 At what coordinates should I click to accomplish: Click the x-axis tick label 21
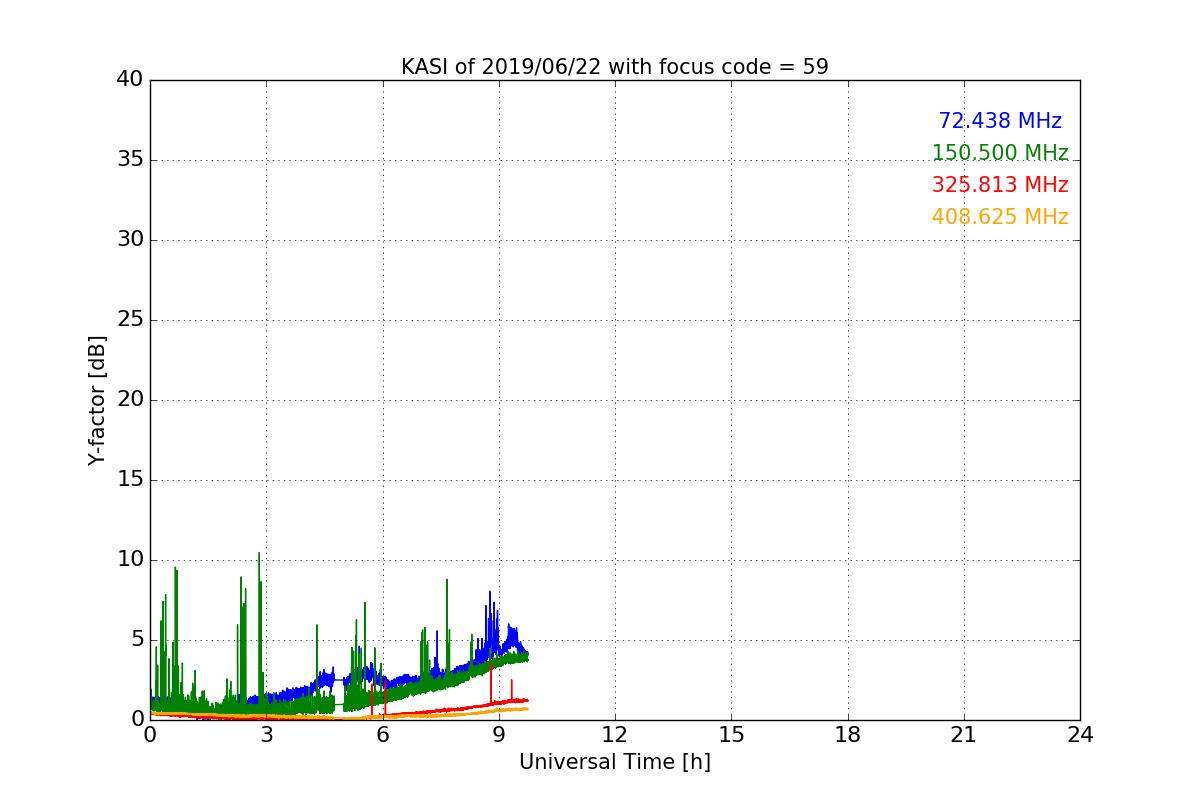[x=964, y=735]
